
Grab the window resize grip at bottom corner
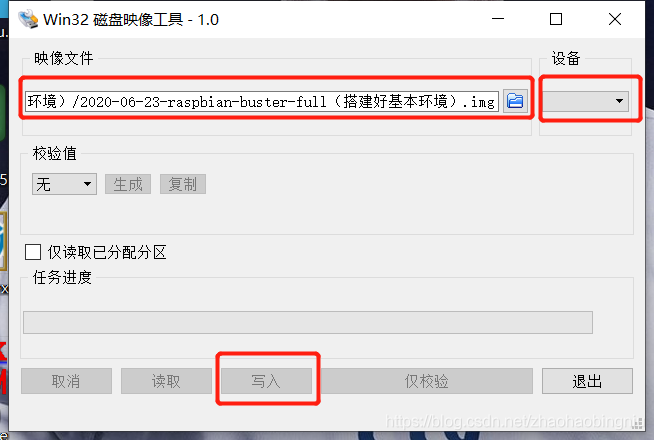click(x=637, y=424)
